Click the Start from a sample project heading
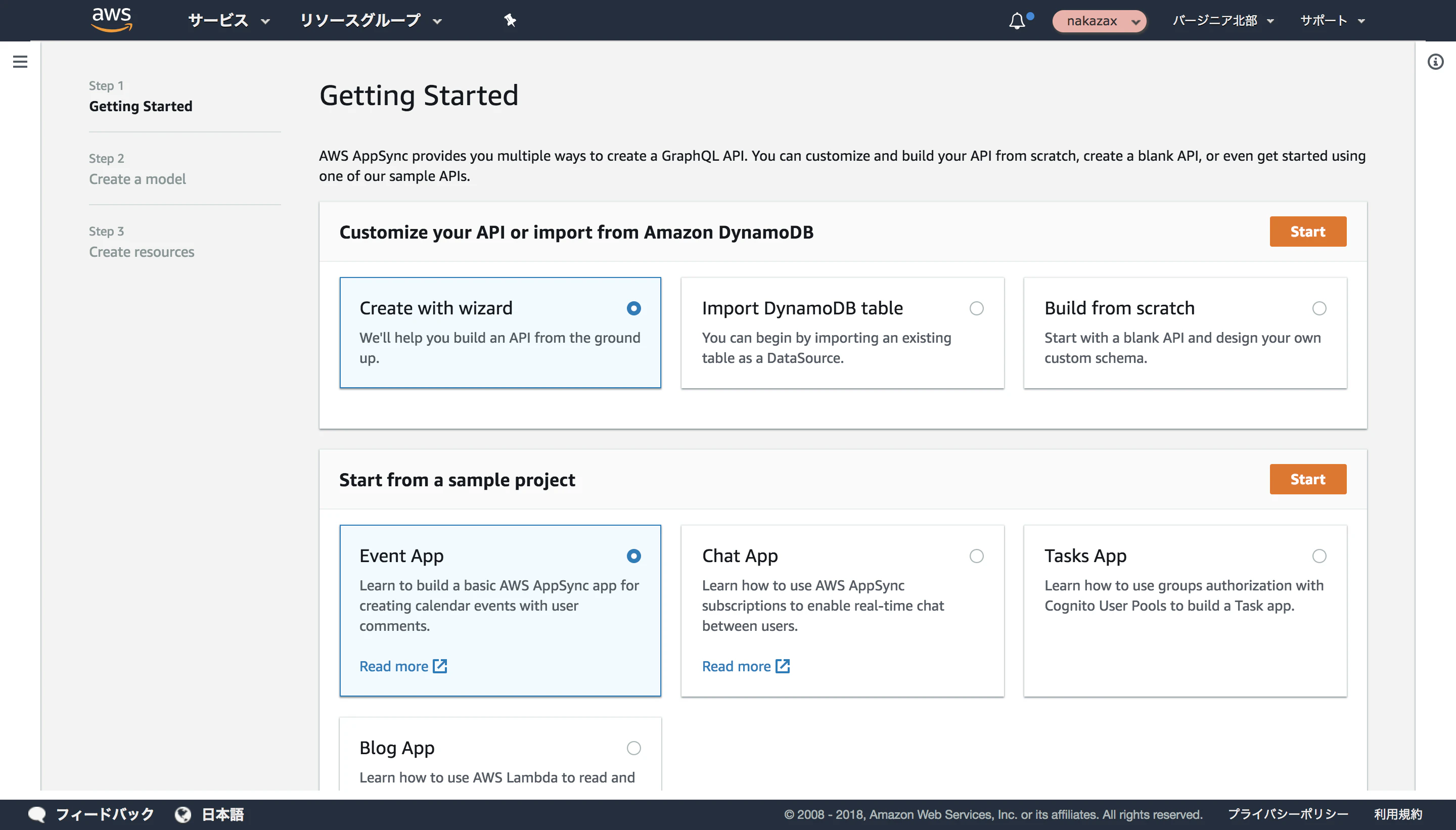The height and width of the screenshot is (830, 1456). pos(457,480)
